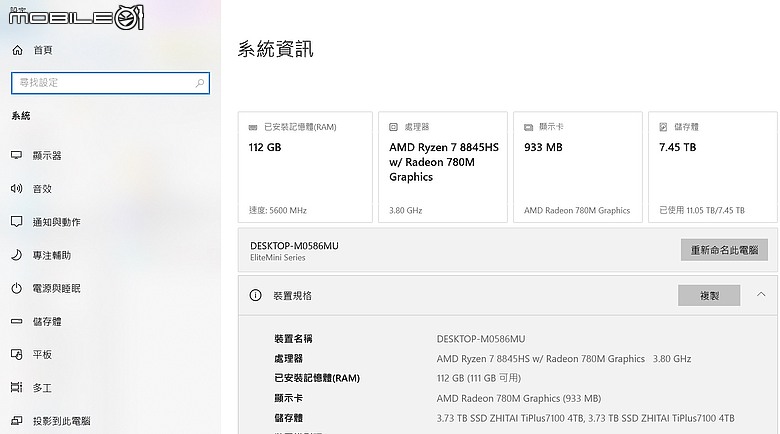The height and width of the screenshot is (434, 780).
Task: Select the 112 GB memory card
Action: tap(305, 167)
